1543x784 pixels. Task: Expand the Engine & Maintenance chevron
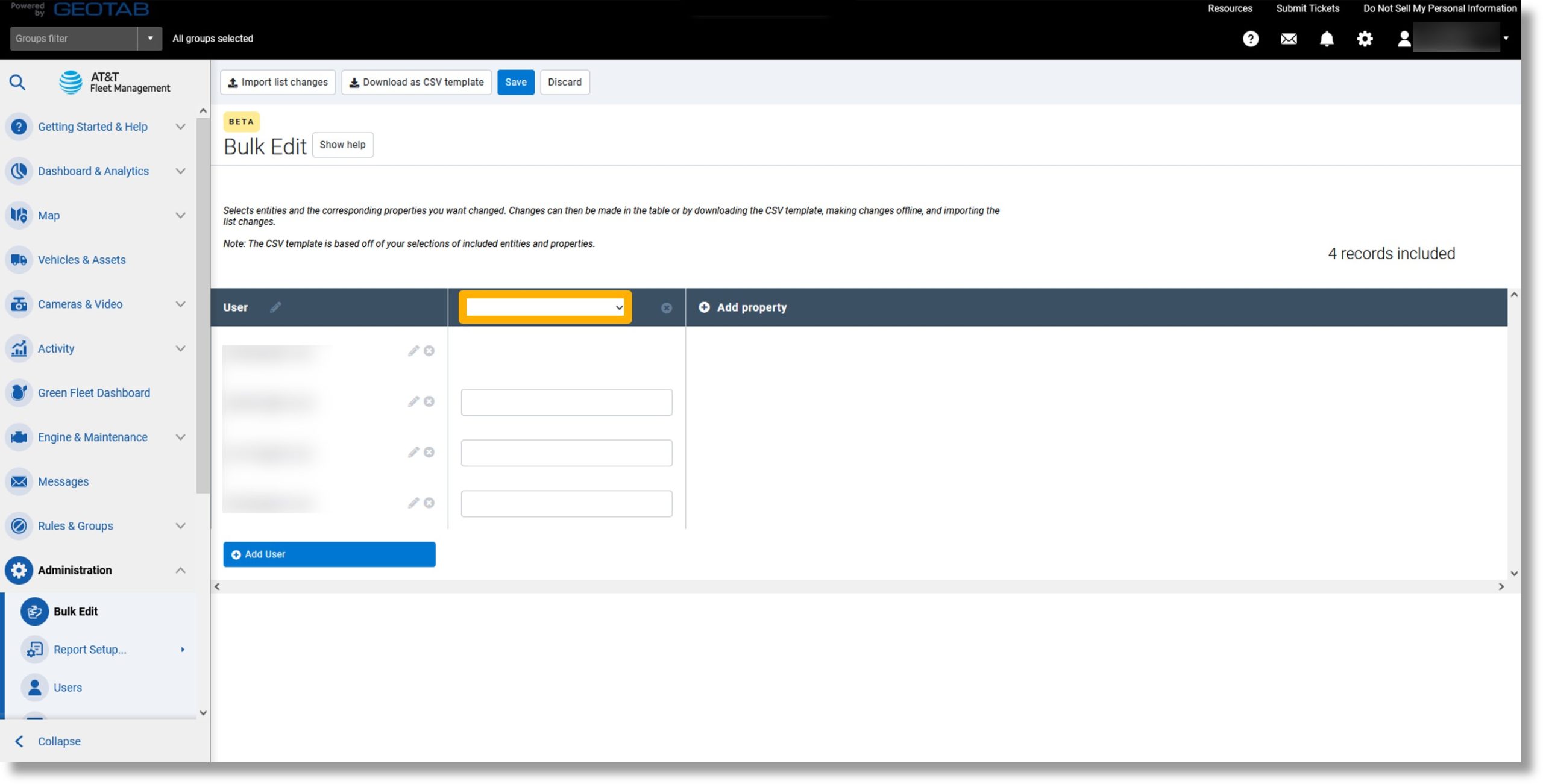[x=180, y=437]
